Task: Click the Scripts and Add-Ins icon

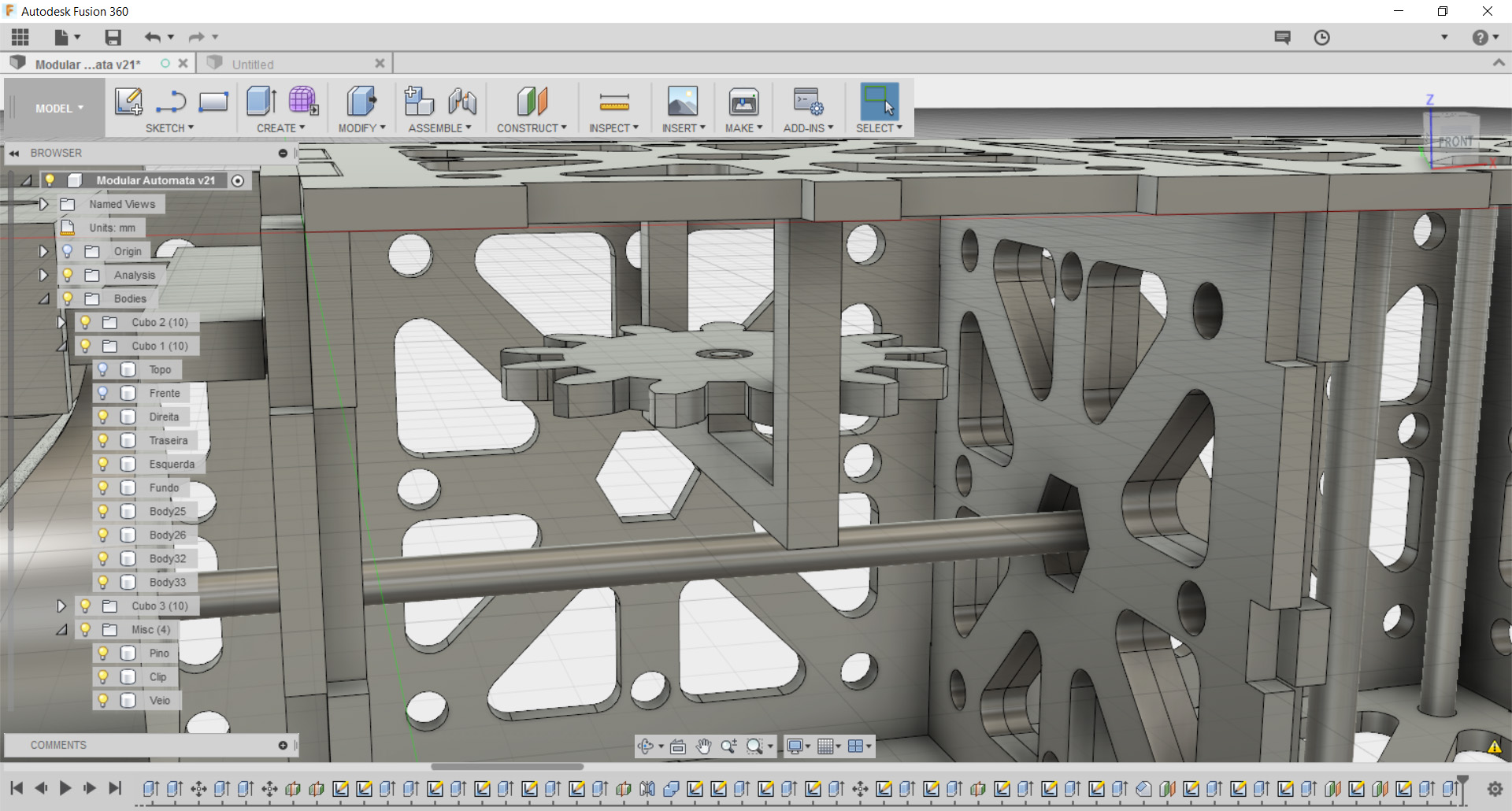Action: point(808,102)
